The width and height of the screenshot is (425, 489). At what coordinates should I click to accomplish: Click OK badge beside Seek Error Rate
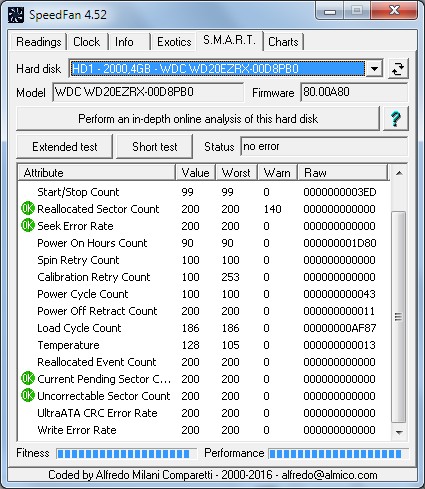28,226
